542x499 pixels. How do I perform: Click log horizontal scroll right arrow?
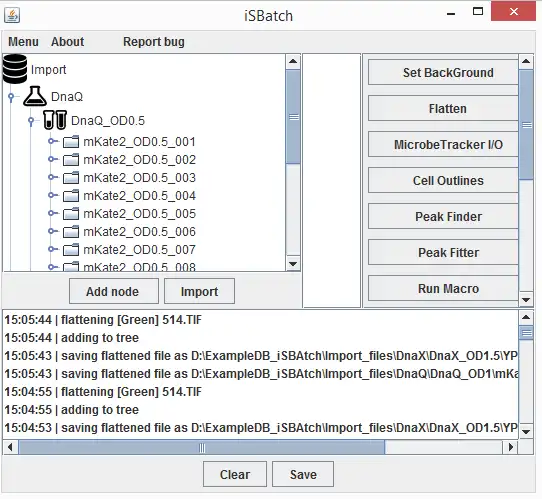511,447
